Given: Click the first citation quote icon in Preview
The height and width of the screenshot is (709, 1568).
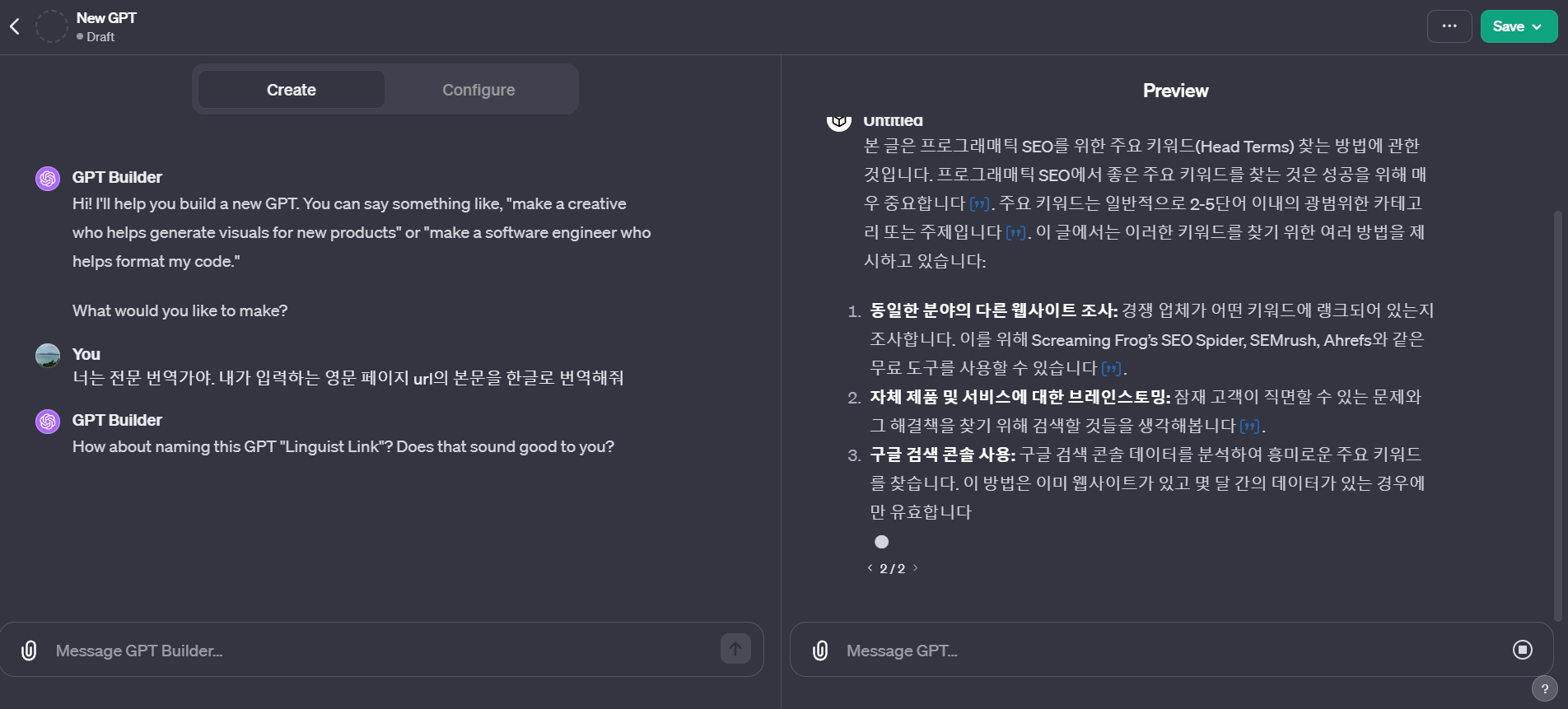Looking at the screenshot, I should (x=980, y=203).
